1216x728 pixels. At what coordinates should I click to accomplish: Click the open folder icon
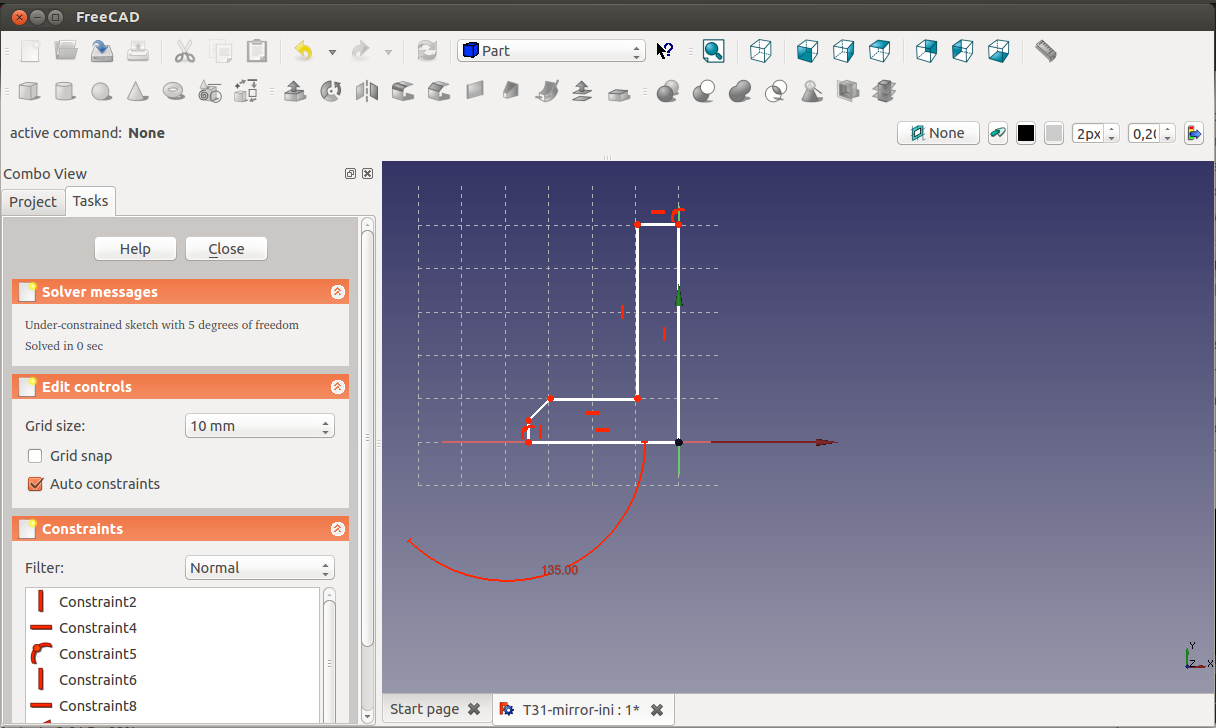coord(66,51)
